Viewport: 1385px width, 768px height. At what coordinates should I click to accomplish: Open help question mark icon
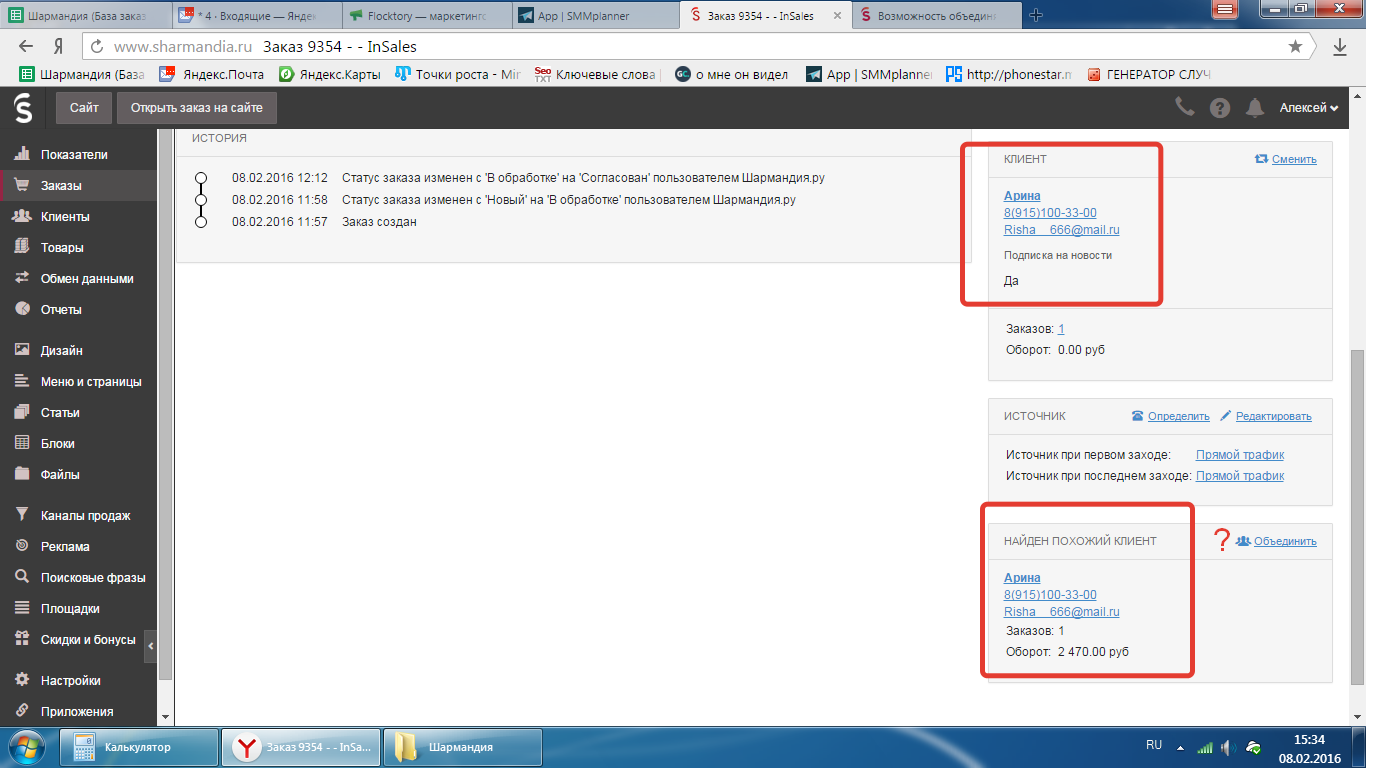coord(1220,108)
